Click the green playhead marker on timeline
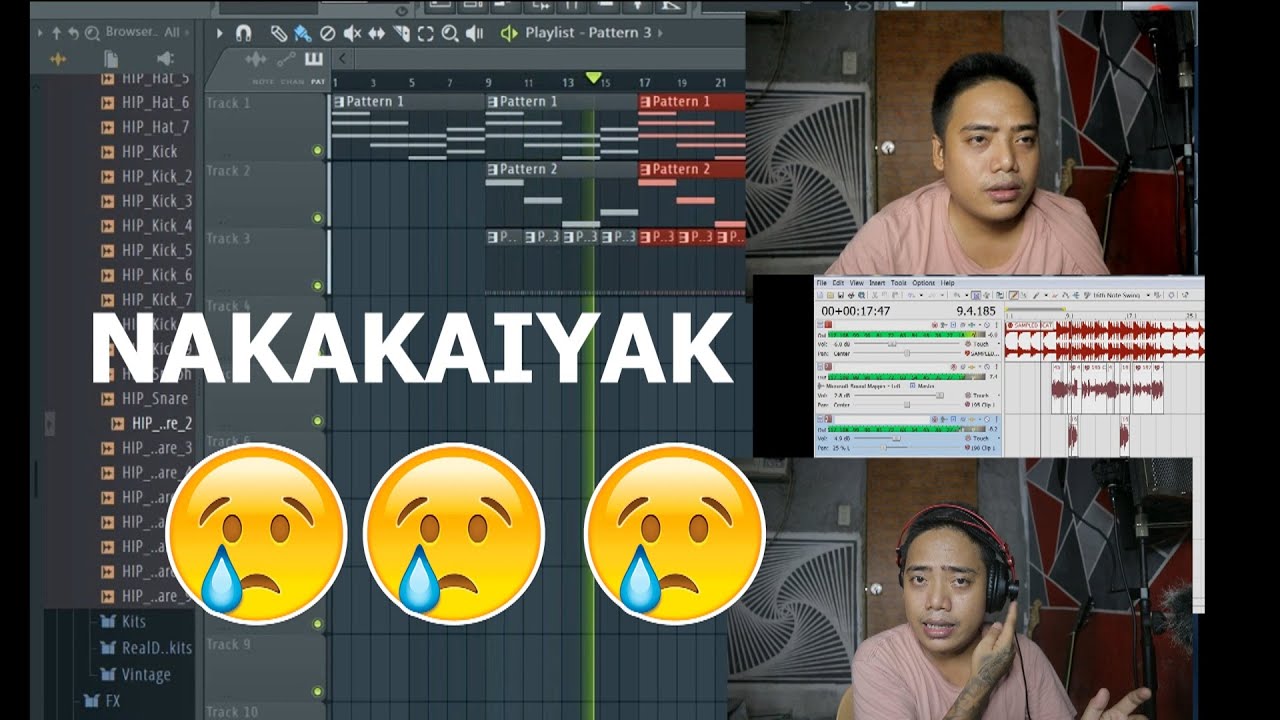This screenshot has width=1280, height=720. [x=593, y=78]
